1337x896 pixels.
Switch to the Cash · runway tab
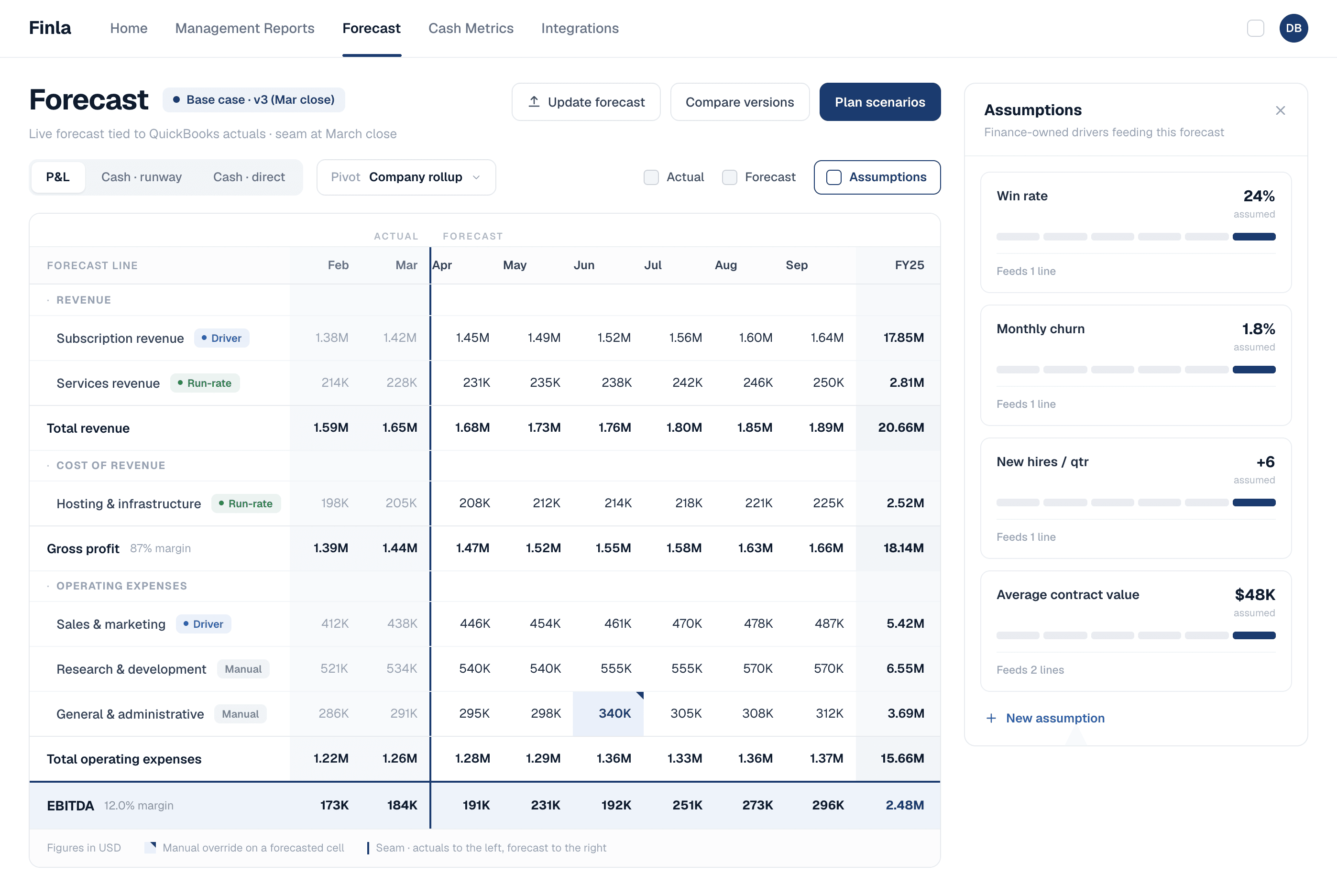pyautogui.click(x=141, y=177)
